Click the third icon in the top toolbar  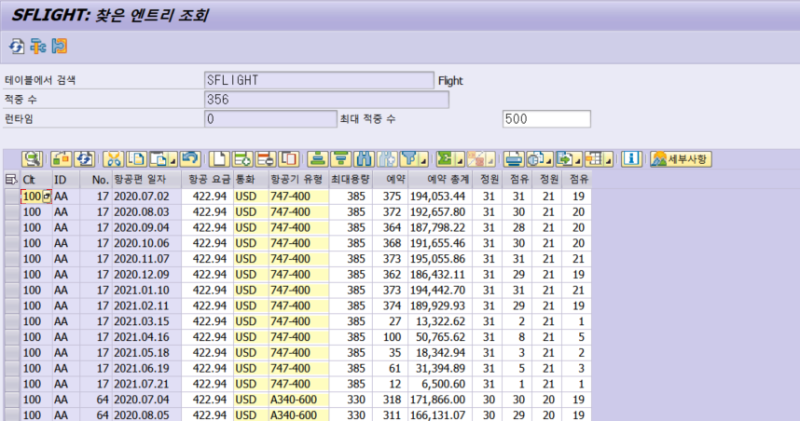click(59, 46)
